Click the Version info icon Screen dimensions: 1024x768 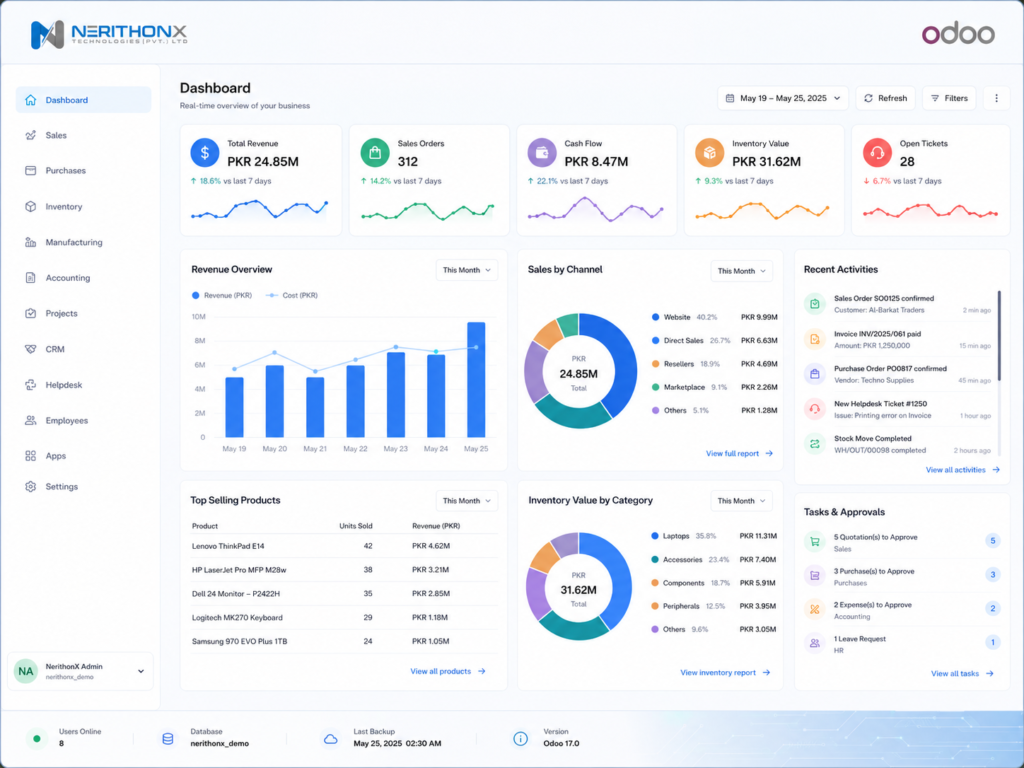click(x=520, y=739)
